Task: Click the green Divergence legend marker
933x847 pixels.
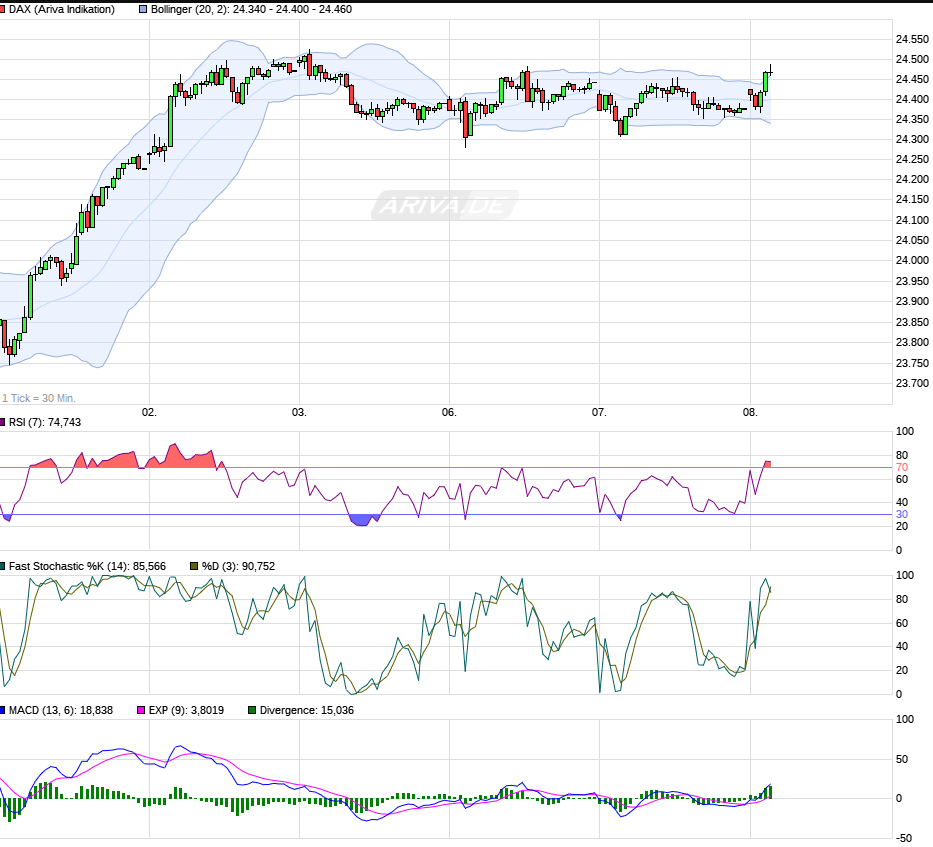Action: [x=251, y=710]
